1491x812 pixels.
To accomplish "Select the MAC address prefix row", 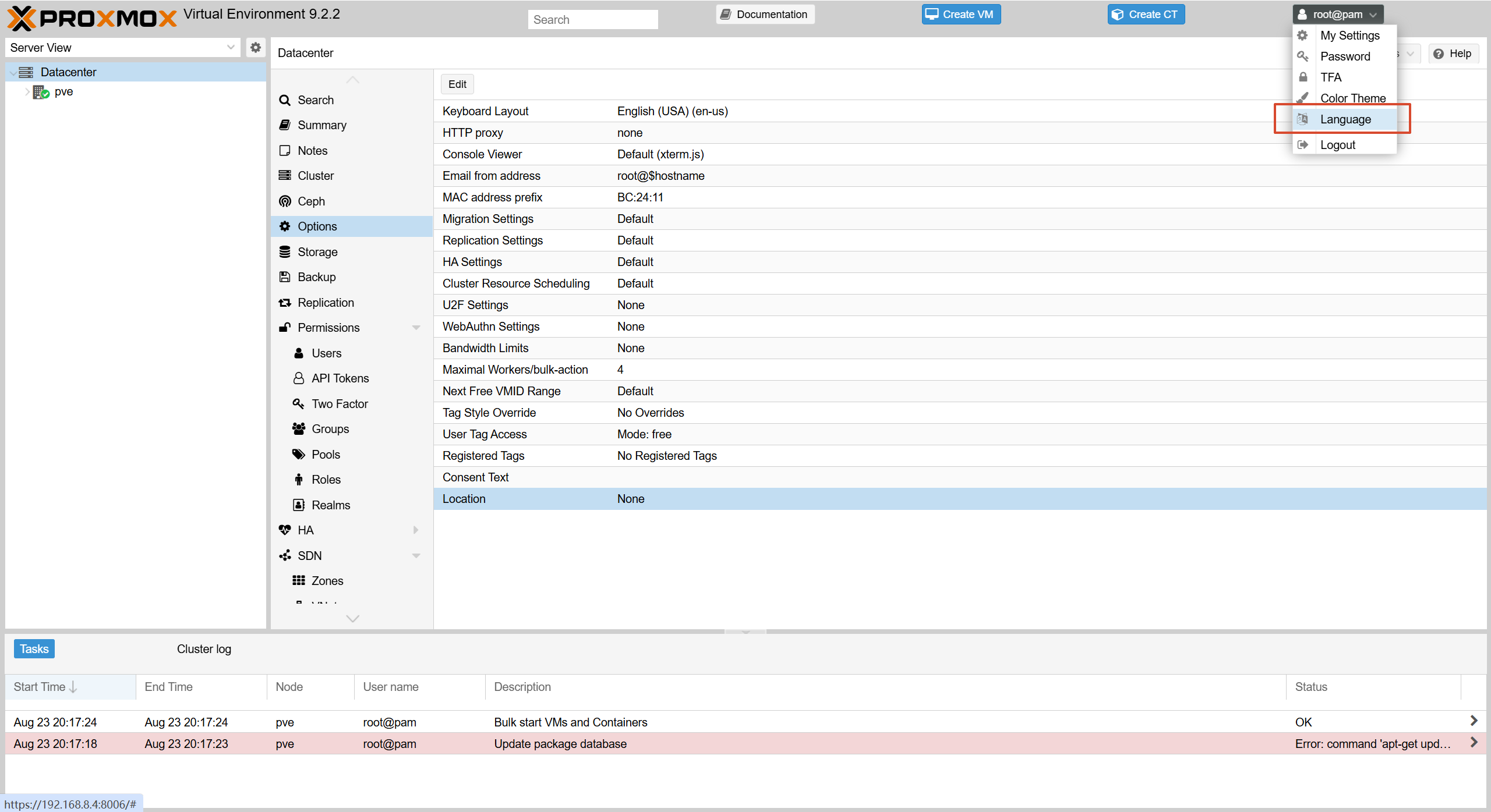I will pyautogui.click(x=960, y=197).
